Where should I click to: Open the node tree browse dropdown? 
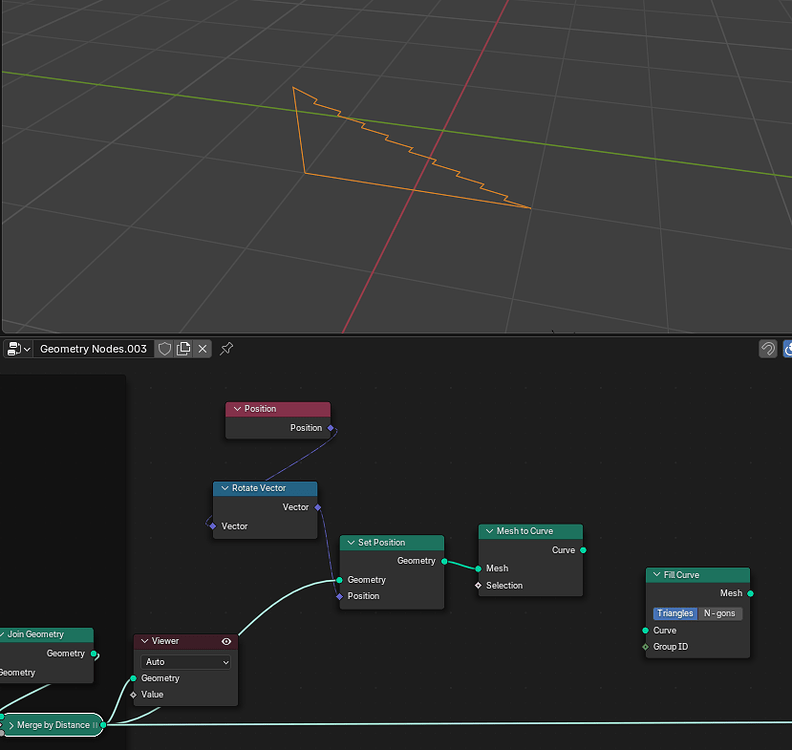(19, 349)
